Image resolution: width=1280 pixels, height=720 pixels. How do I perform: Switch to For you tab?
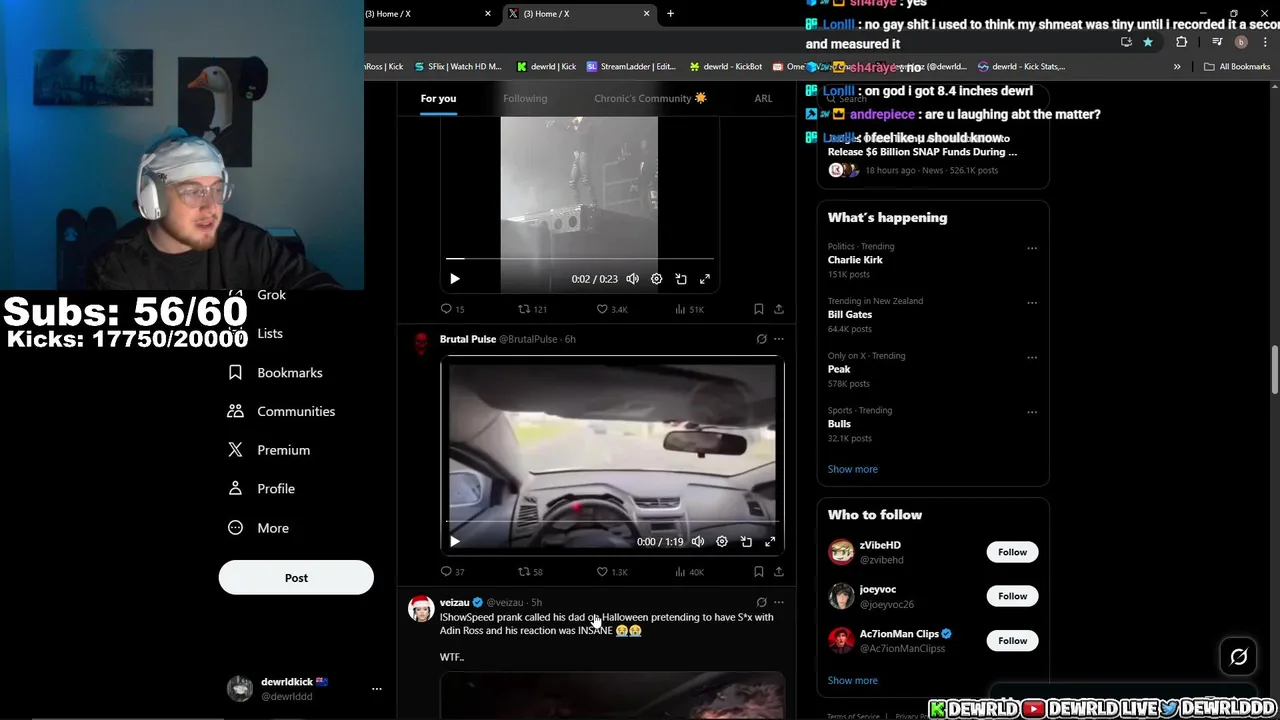click(438, 98)
